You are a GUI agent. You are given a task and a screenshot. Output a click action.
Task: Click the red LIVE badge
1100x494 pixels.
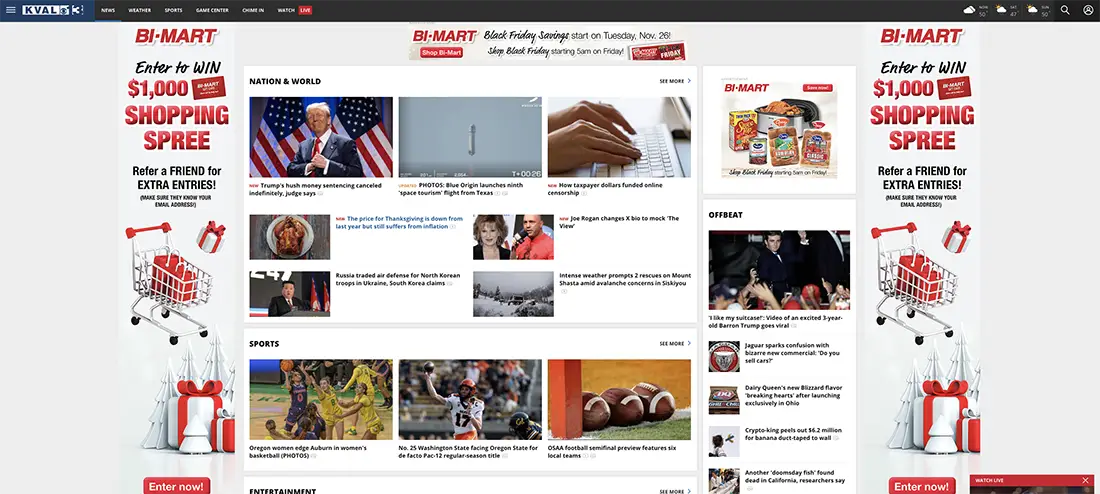[305, 11]
